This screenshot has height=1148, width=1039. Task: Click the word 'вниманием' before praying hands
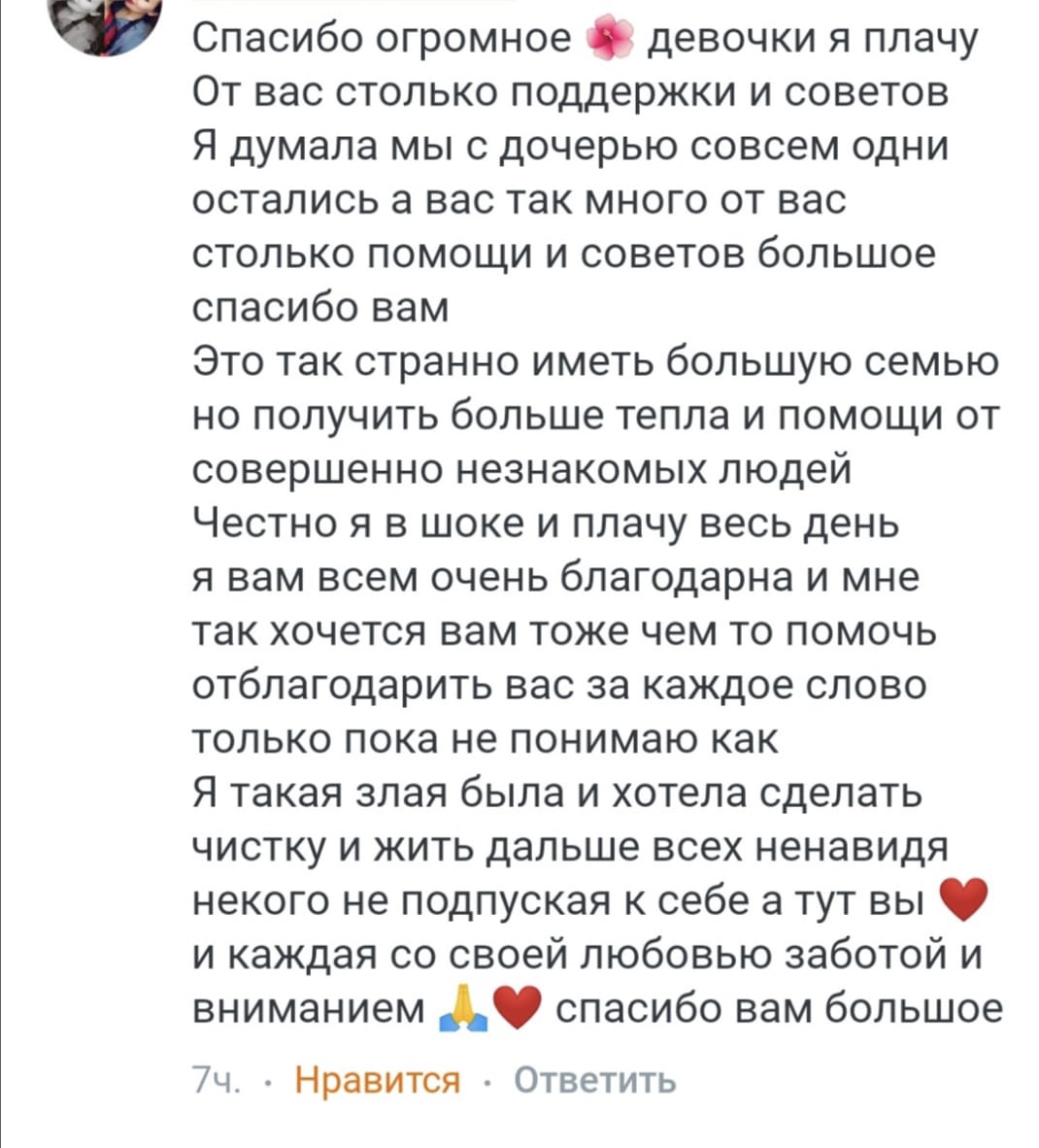(309, 1010)
